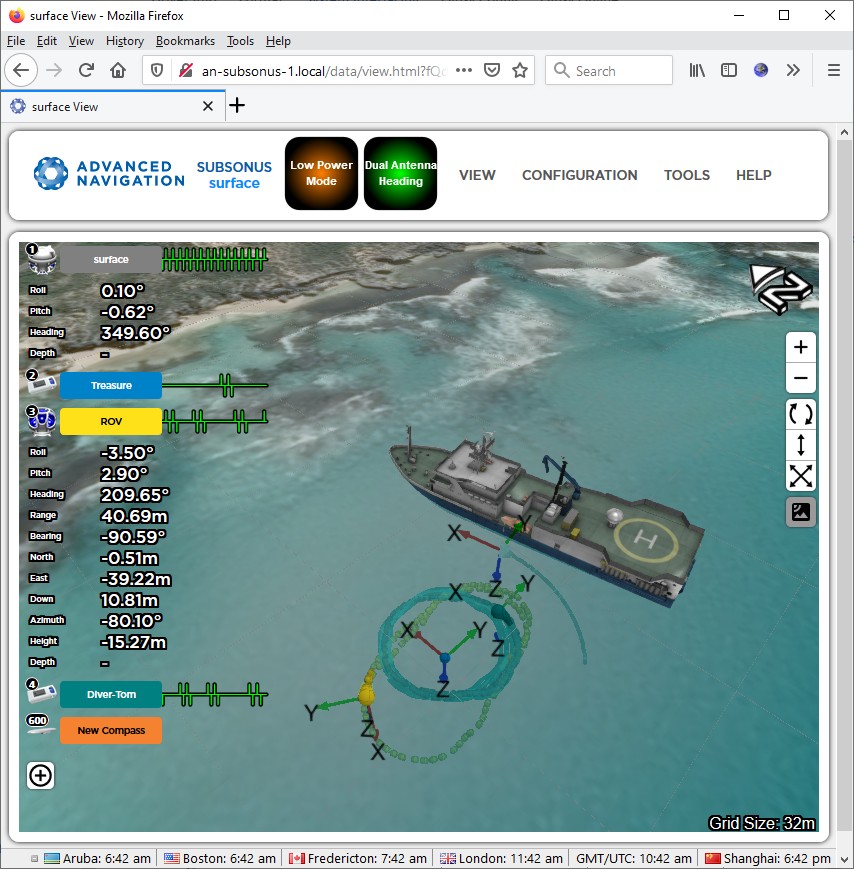Screen dimensions: 854x869
Task: Click the vertical arrows view tool
Action: point(800,445)
